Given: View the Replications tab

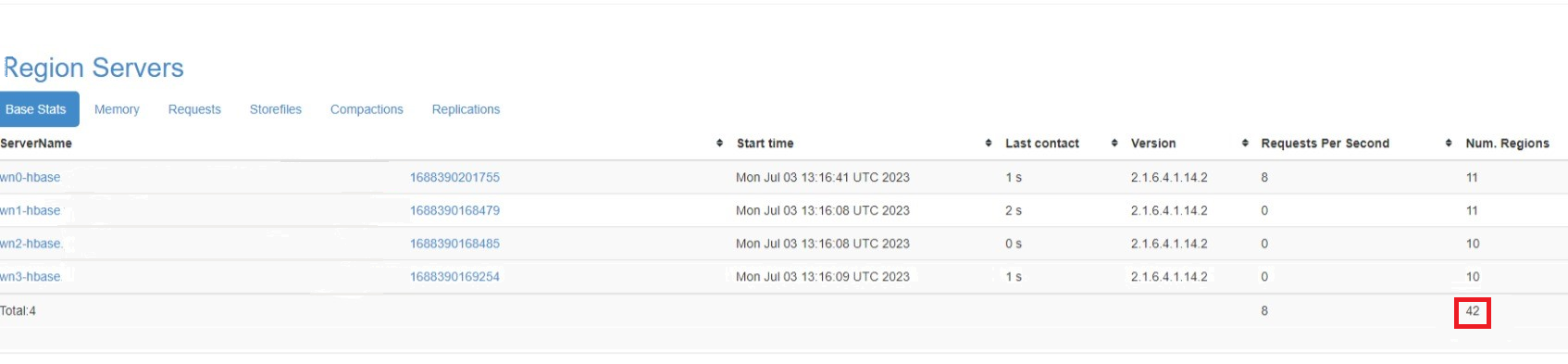Looking at the screenshot, I should coord(466,109).
